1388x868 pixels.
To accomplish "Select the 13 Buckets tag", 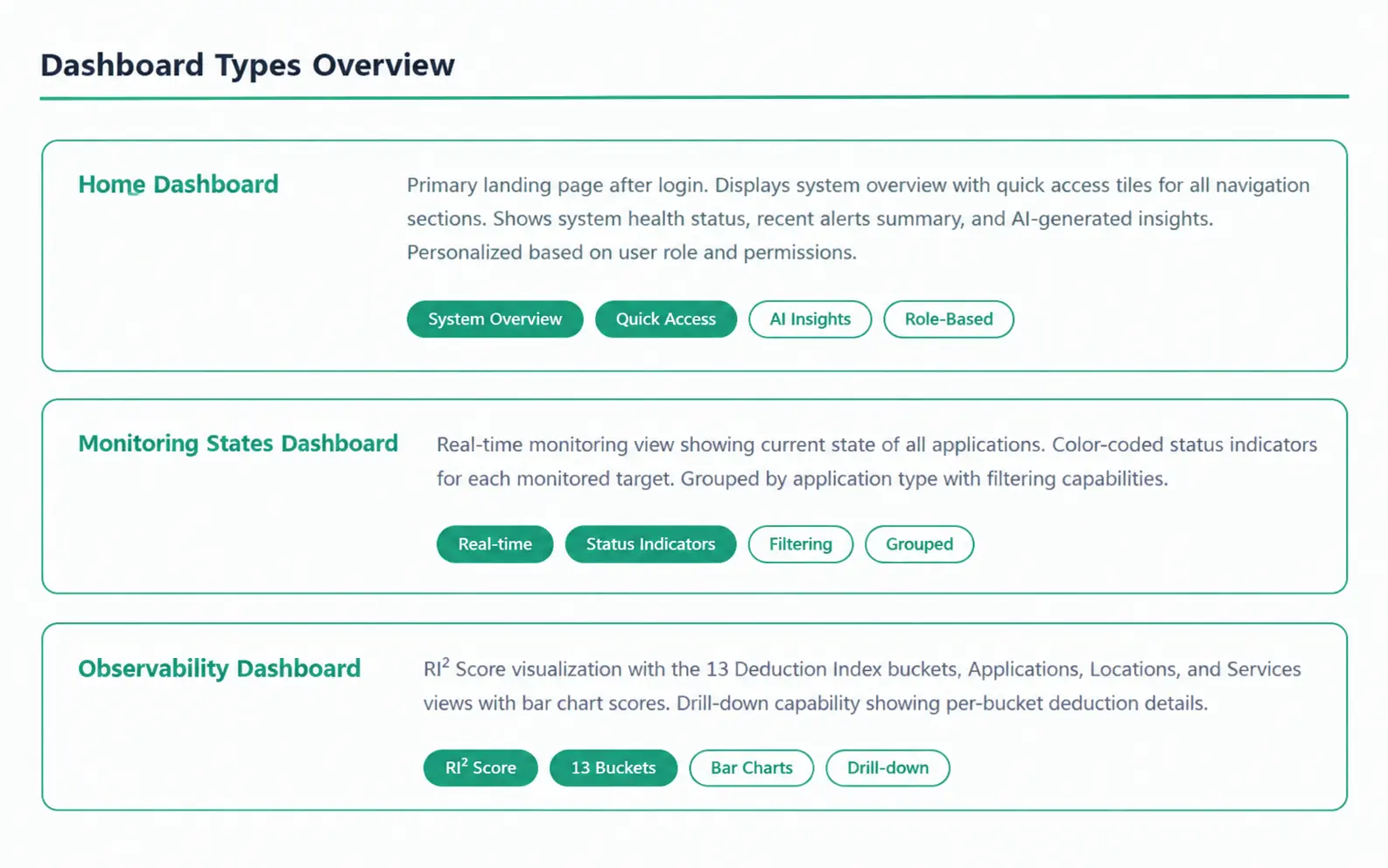I will [613, 767].
